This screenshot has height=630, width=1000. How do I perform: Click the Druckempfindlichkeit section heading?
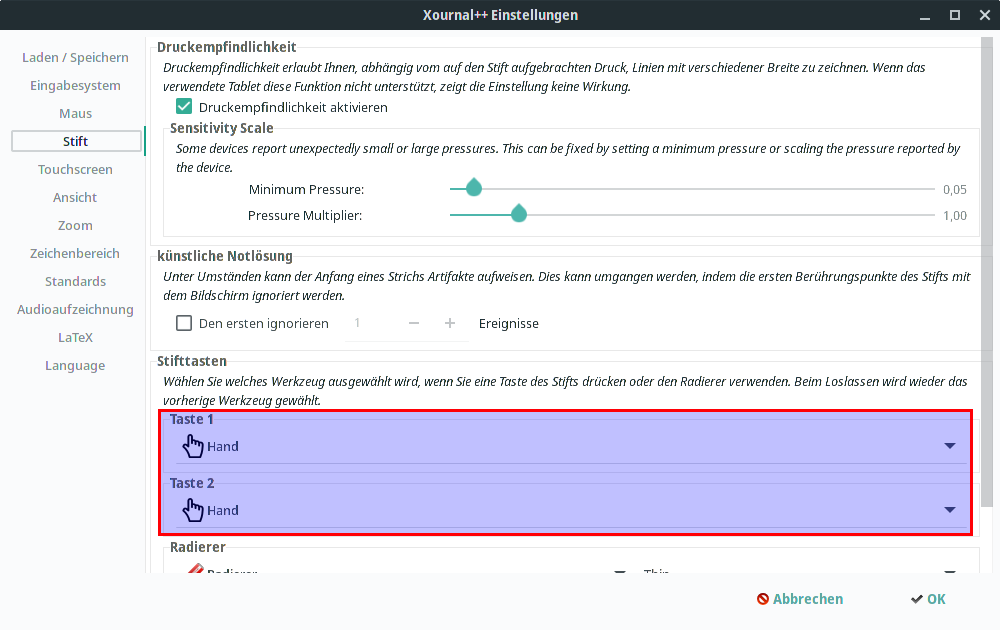[226, 47]
